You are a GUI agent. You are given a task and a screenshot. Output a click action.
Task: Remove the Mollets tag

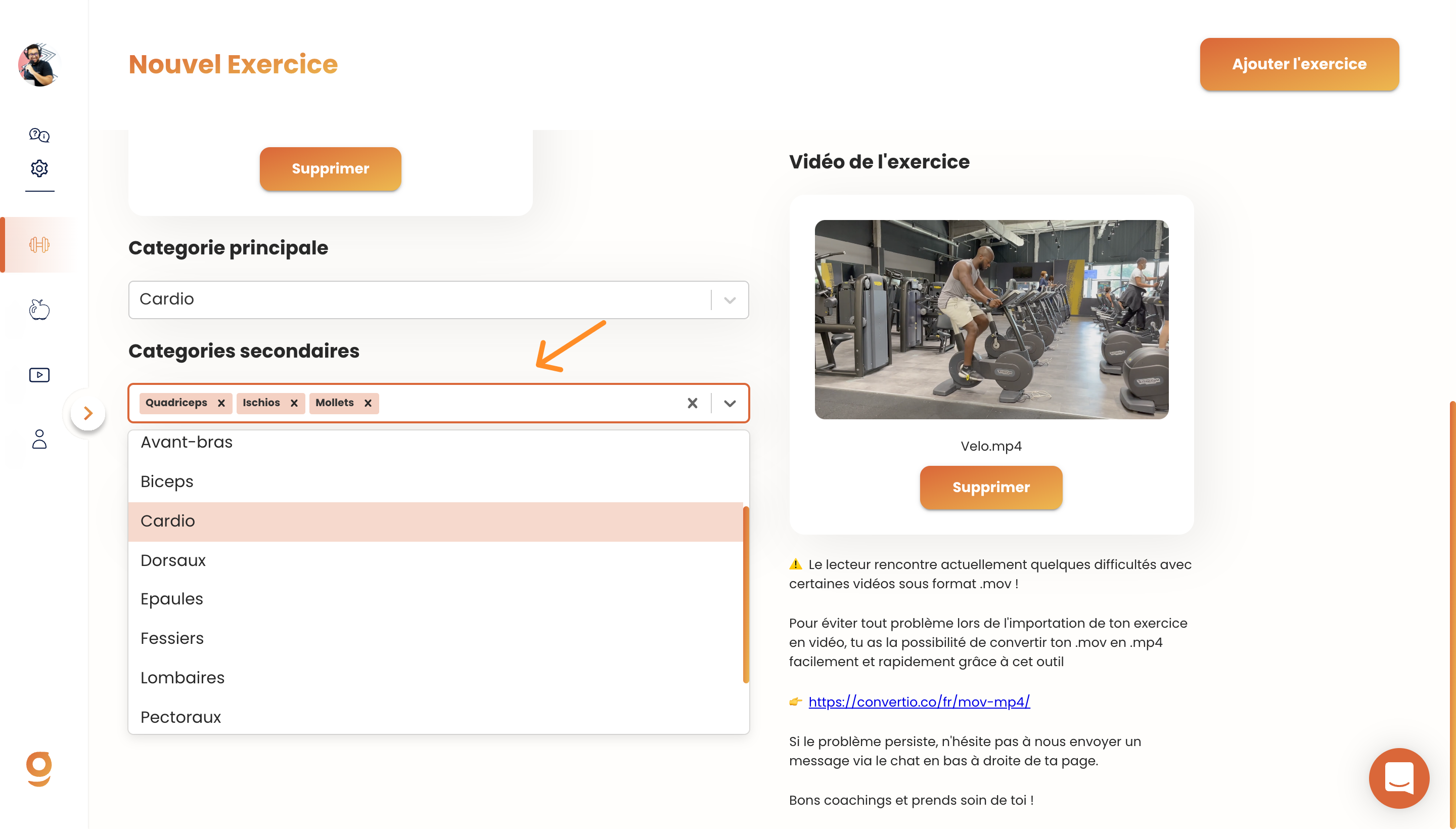click(368, 403)
